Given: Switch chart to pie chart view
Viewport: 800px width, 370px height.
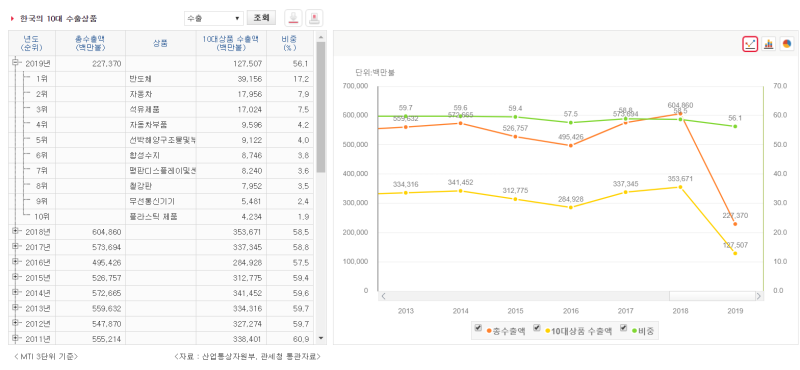Looking at the screenshot, I should point(787,44).
